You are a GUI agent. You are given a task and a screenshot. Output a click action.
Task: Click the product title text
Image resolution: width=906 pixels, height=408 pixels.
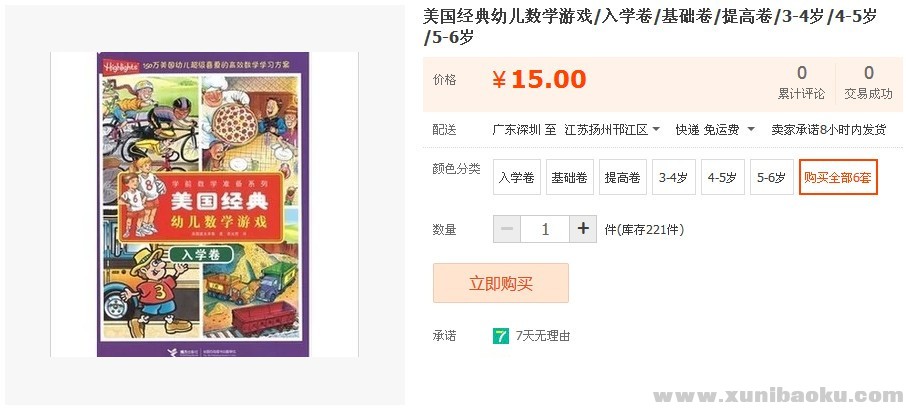[x=650, y=27]
